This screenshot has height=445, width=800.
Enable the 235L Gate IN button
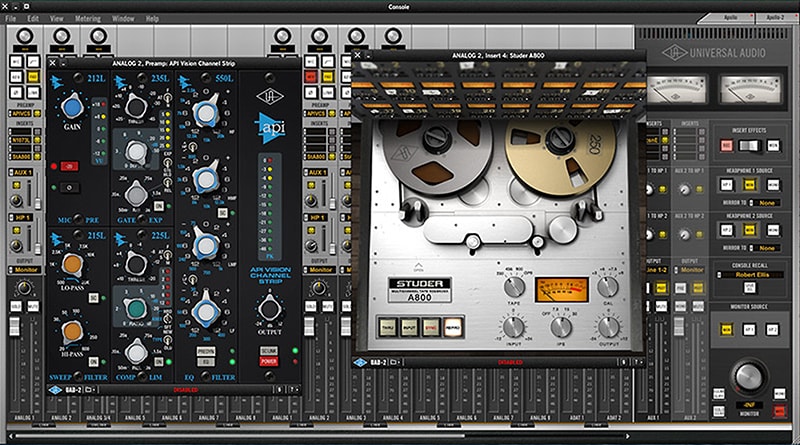(x=159, y=206)
